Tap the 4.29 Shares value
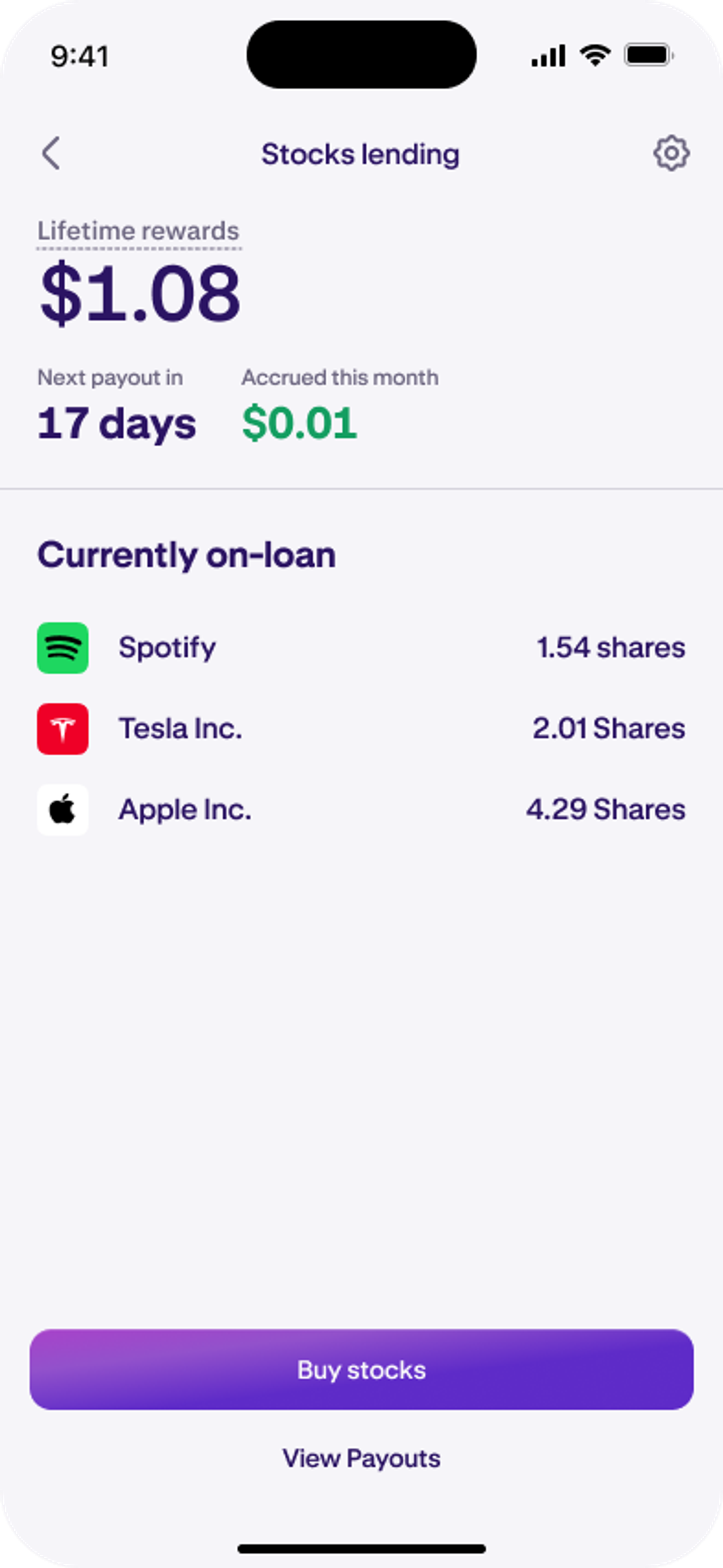Image resolution: width=723 pixels, height=1568 pixels. click(605, 809)
